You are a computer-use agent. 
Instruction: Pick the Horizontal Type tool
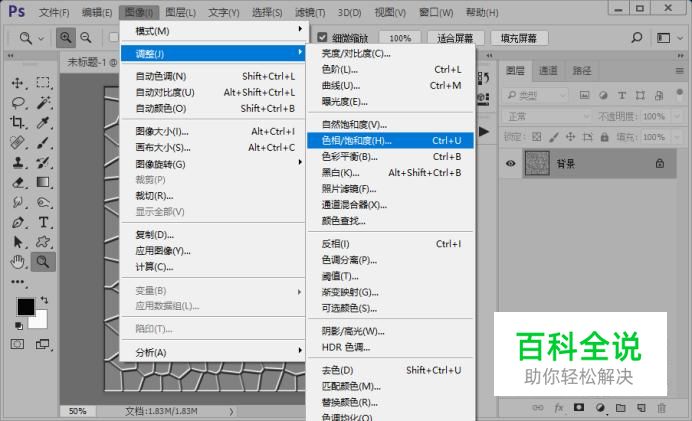coord(43,222)
